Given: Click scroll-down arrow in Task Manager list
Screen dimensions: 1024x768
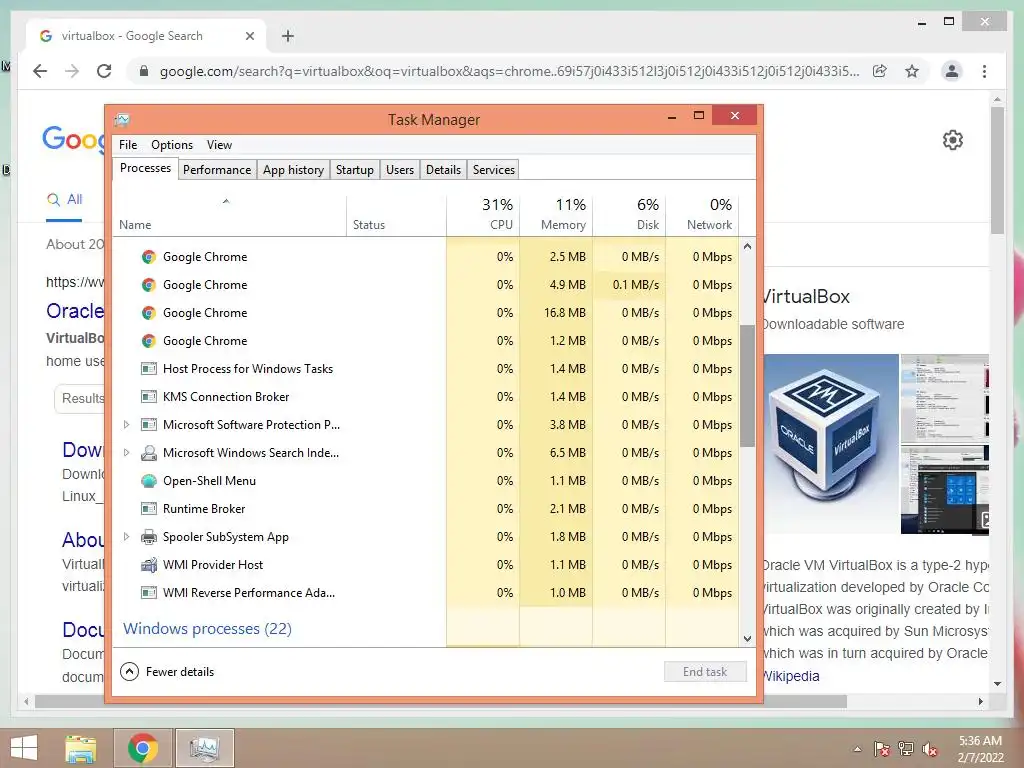Looking at the screenshot, I should pyautogui.click(x=747, y=639).
